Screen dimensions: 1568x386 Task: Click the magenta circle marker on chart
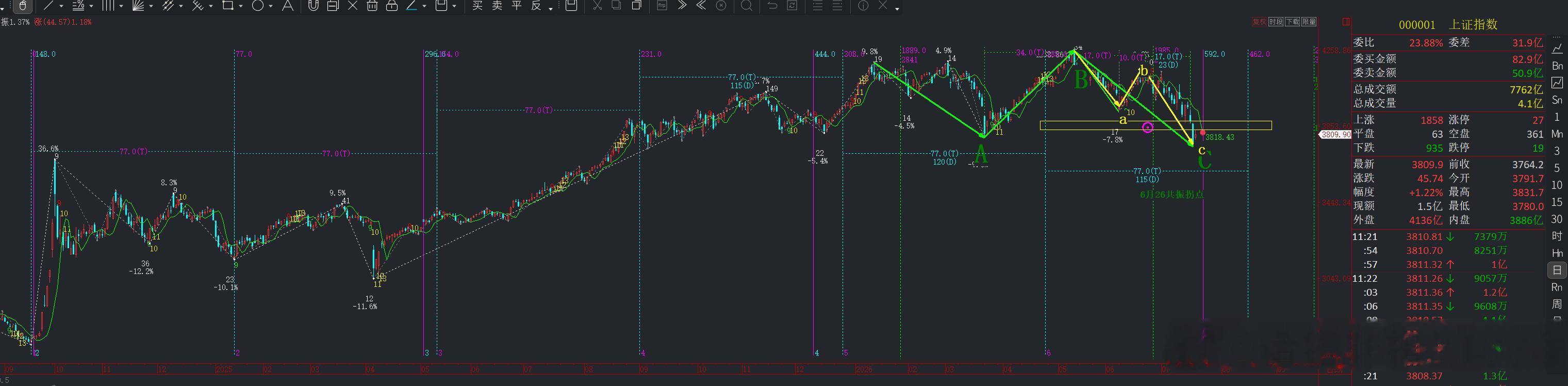(1147, 127)
